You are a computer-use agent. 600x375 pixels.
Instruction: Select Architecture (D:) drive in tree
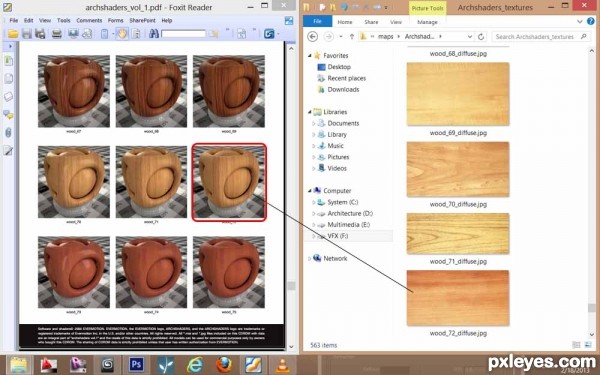click(350, 214)
